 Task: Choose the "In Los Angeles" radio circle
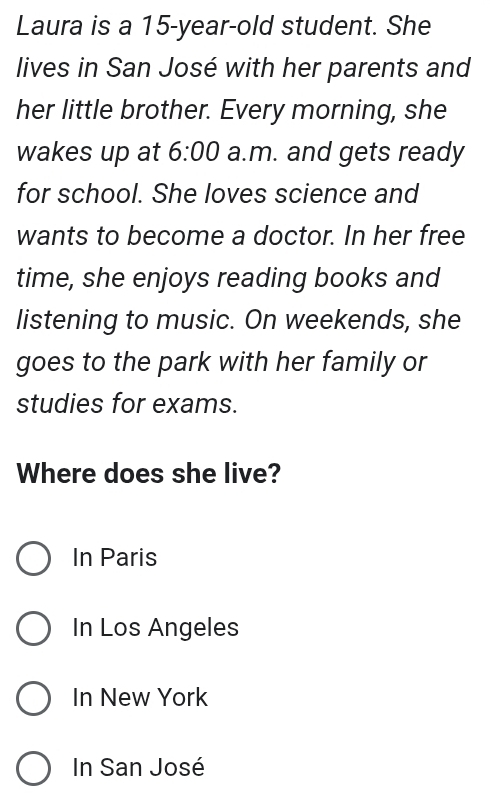coord(33,628)
